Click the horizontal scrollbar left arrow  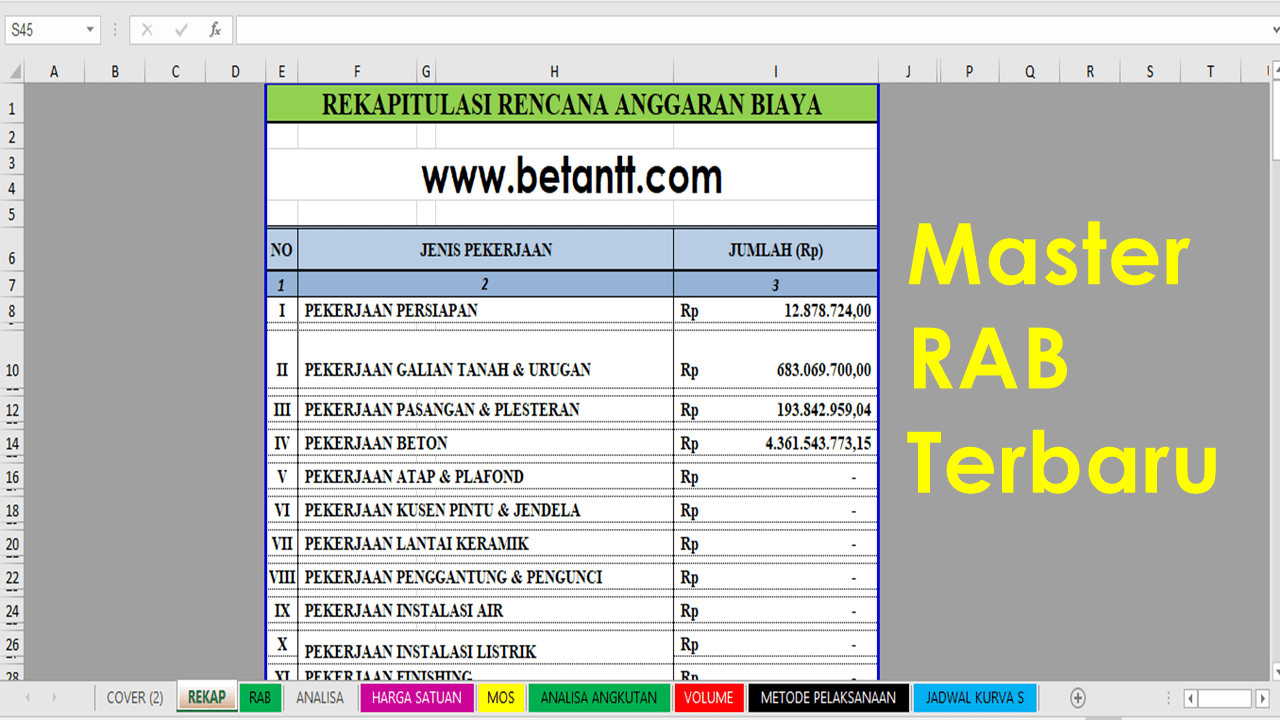tap(1190, 697)
